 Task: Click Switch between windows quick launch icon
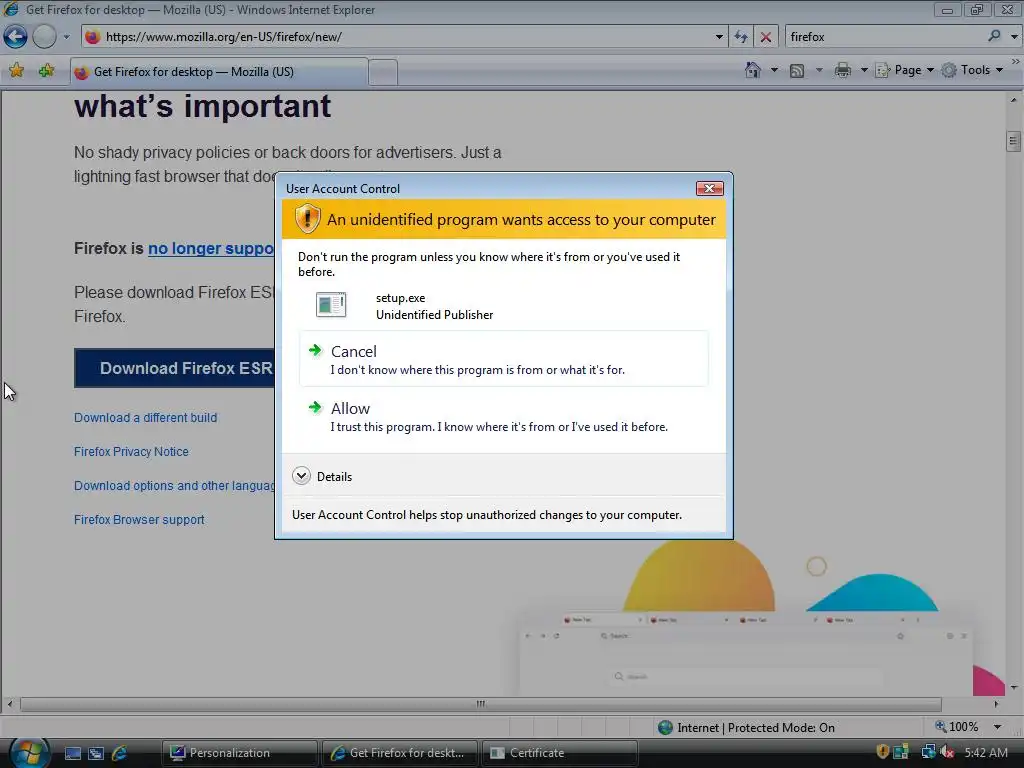[96, 753]
